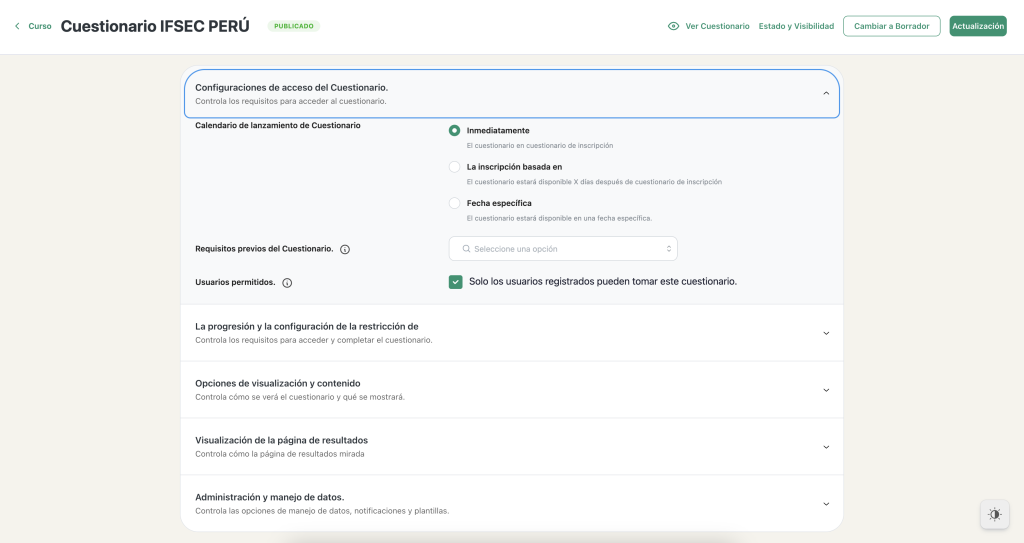The width and height of the screenshot is (1024, 543).
Task: Click the PUBLICADO status badge
Action: (x=293, y=26)
